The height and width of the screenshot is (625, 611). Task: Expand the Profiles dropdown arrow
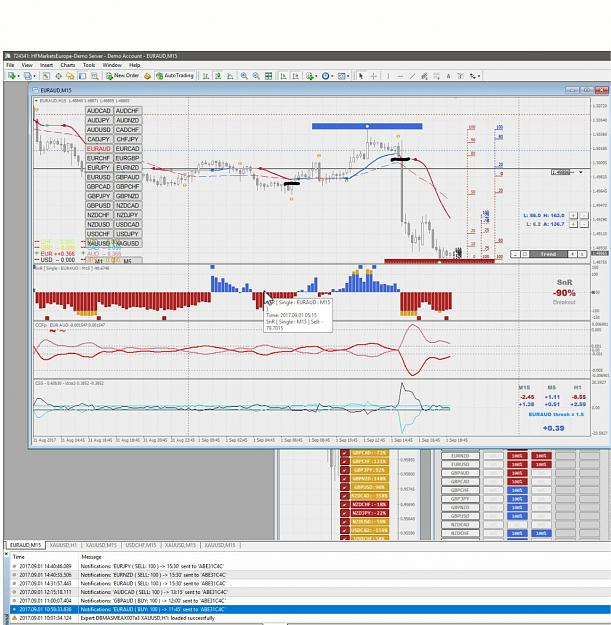click(34, 76)
